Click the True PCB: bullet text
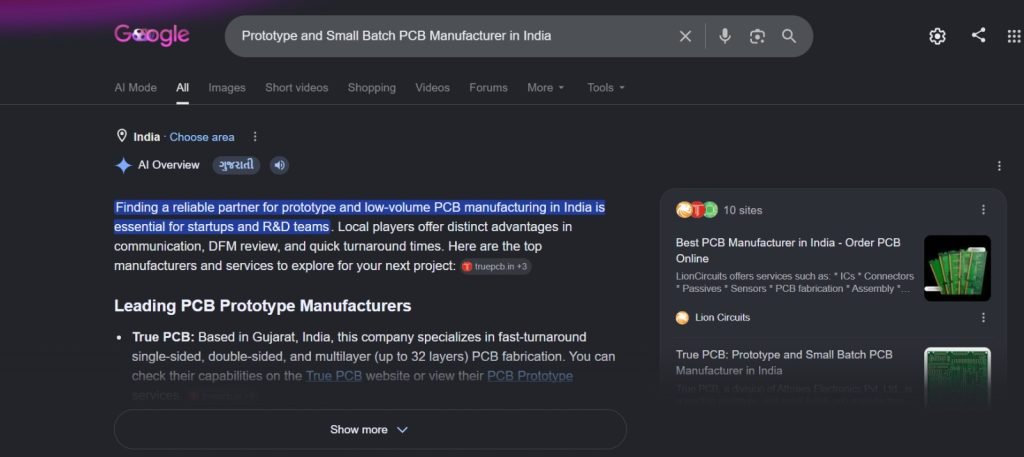 coord(163,338)
